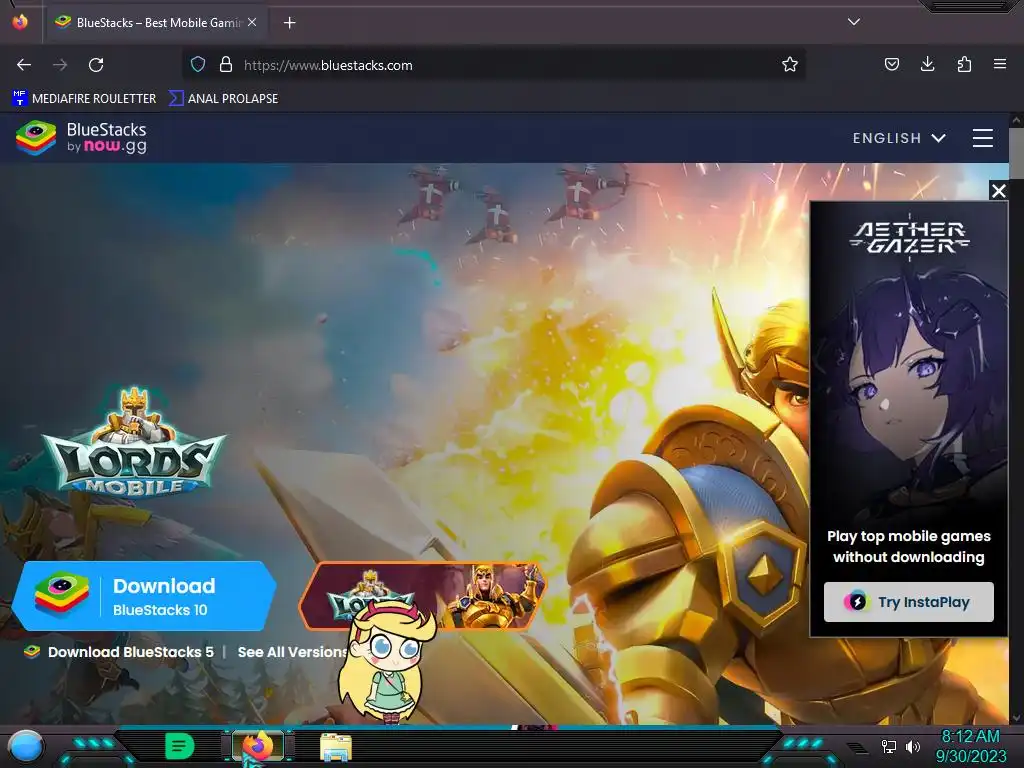1024x768 pixels.
Task: Open MEDIAFIRE ROULETTER bookmark
Action: tap(84, 99)
